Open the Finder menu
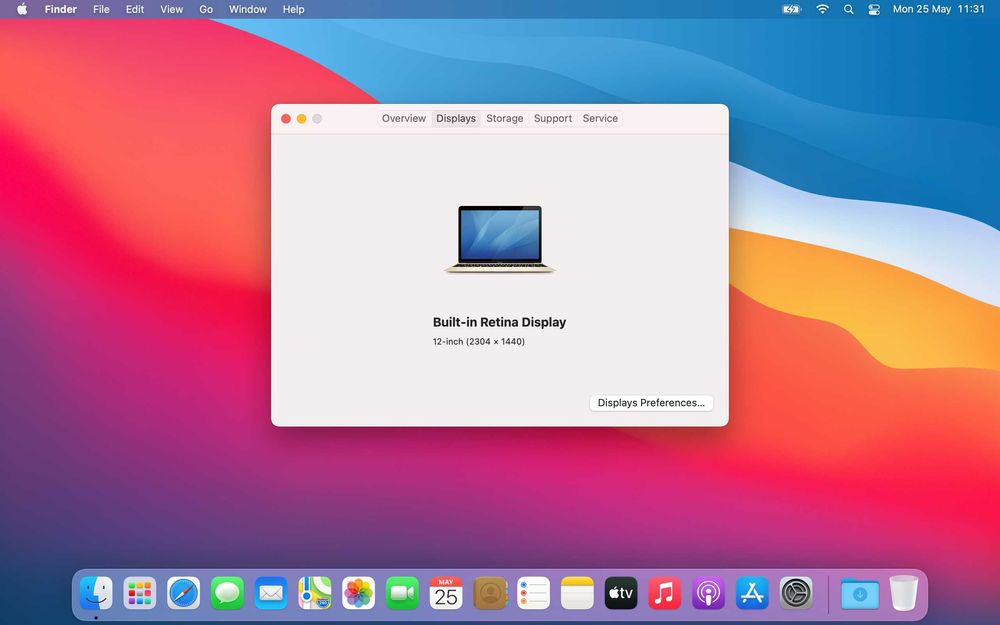The width and height of the screenshot is (1000, 625). (x=61, y=9)
